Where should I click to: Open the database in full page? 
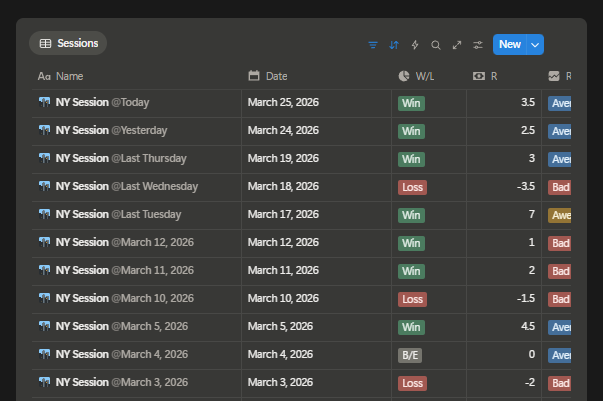click(457, 45)
